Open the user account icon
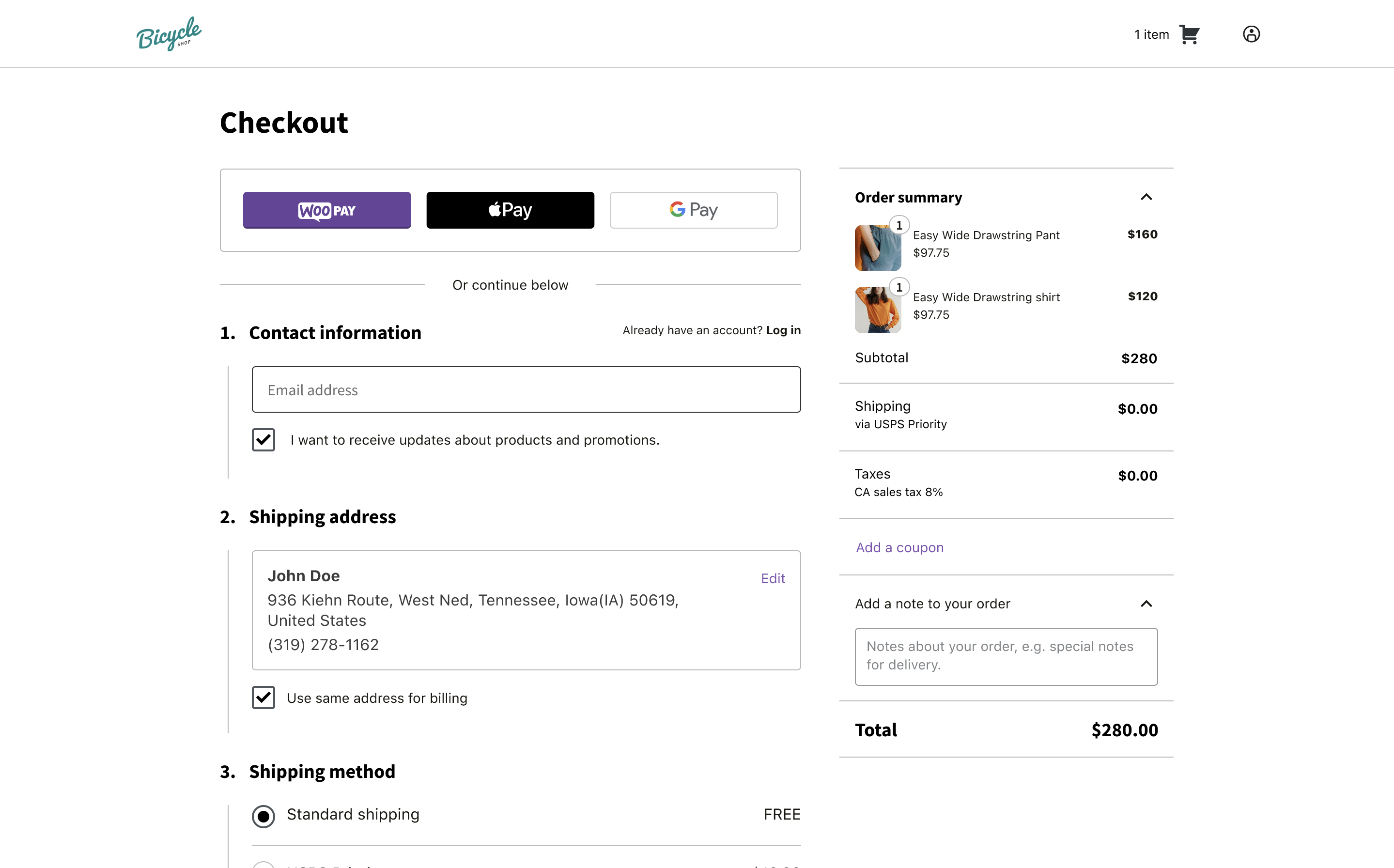The image size is (1394, 868). (1251, 34)
